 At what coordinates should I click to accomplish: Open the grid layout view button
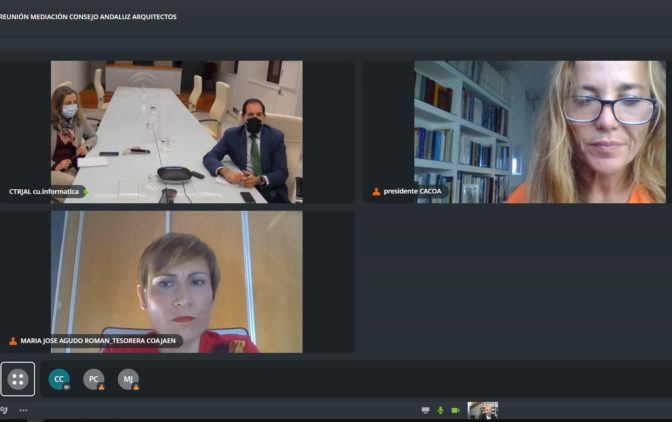point(18,379)
